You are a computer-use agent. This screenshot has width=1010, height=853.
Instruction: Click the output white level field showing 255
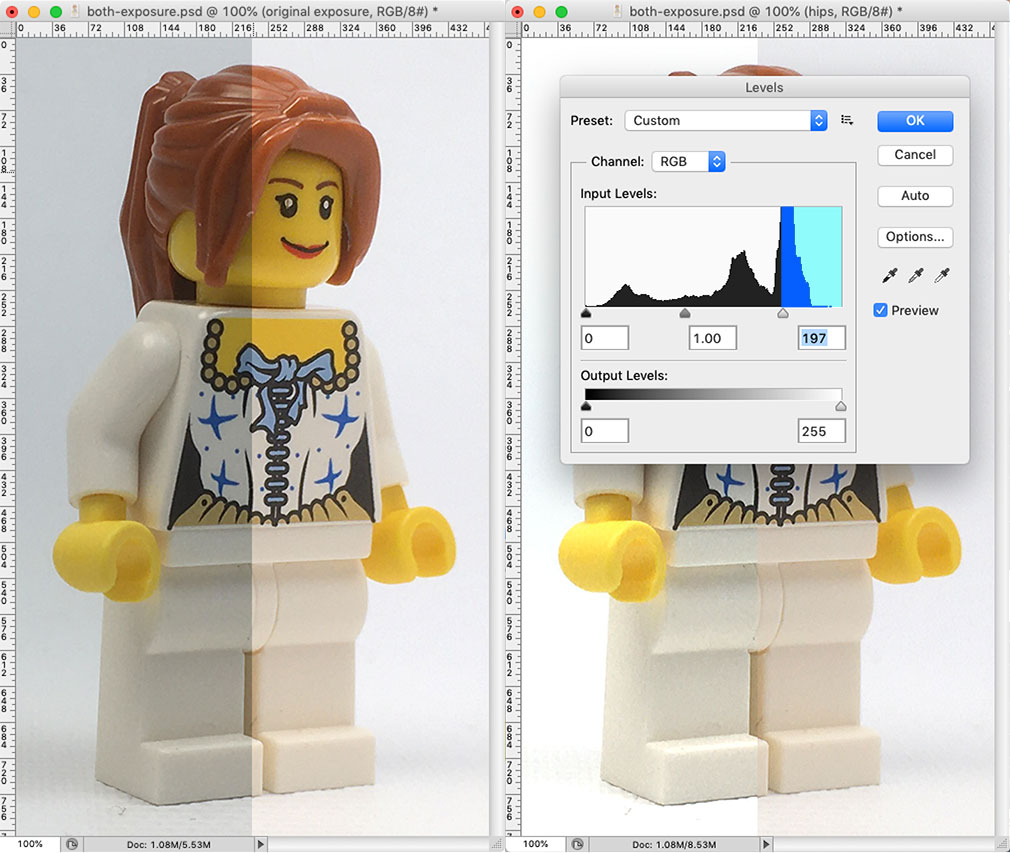coord(821,431)
